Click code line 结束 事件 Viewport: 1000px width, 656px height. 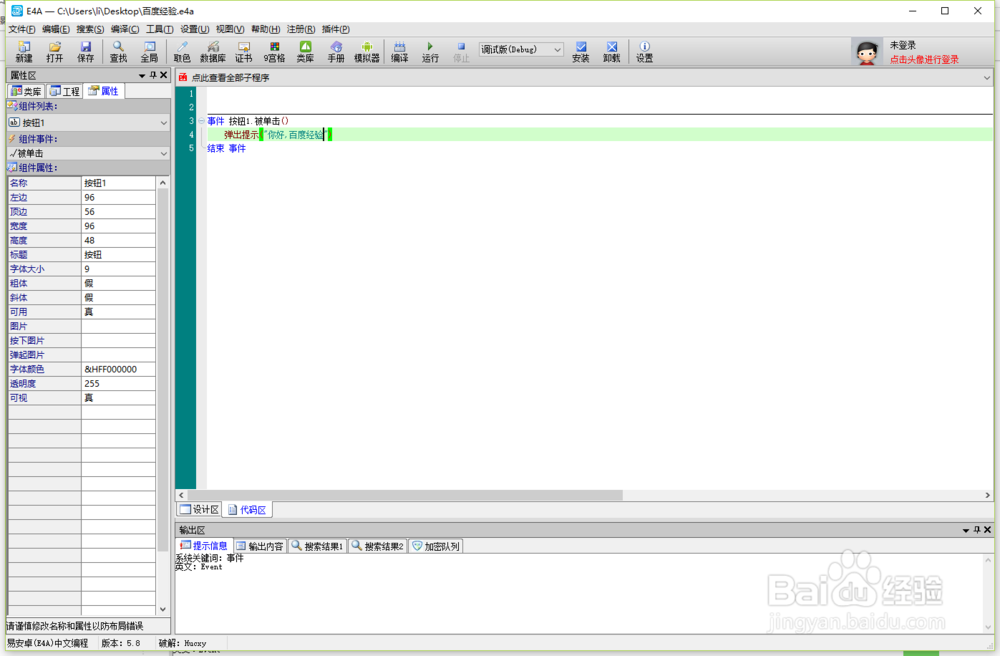[x=226, y=149]
